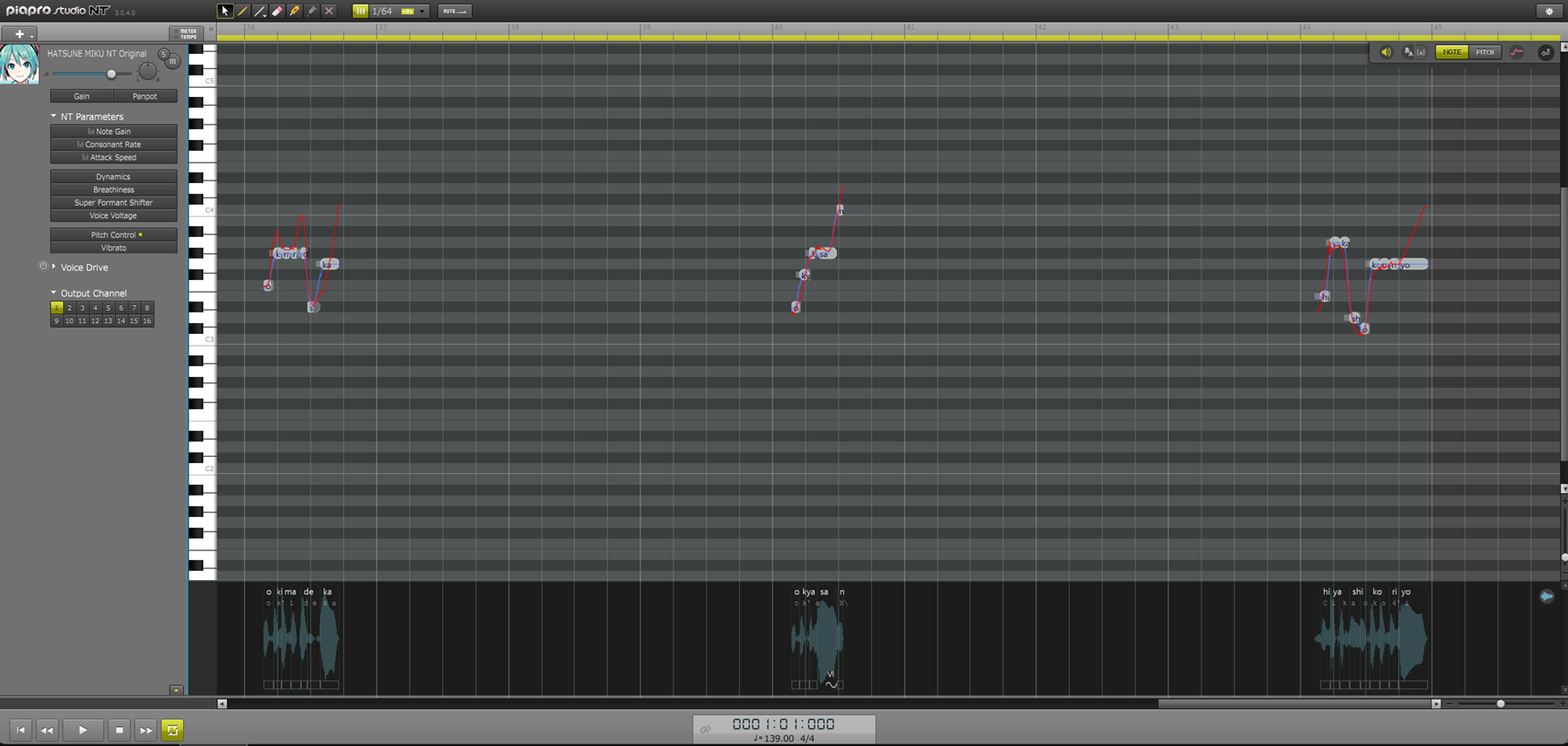The image size is (1568, 746).
Task: Click the pink pitch curve icon
Action: (x=1517, y=52)
